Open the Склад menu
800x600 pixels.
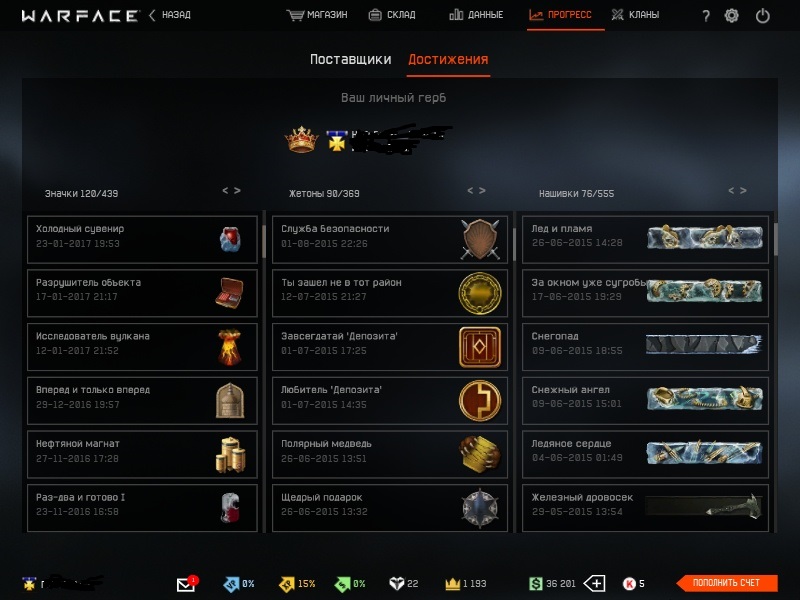(x=392, y=15)
